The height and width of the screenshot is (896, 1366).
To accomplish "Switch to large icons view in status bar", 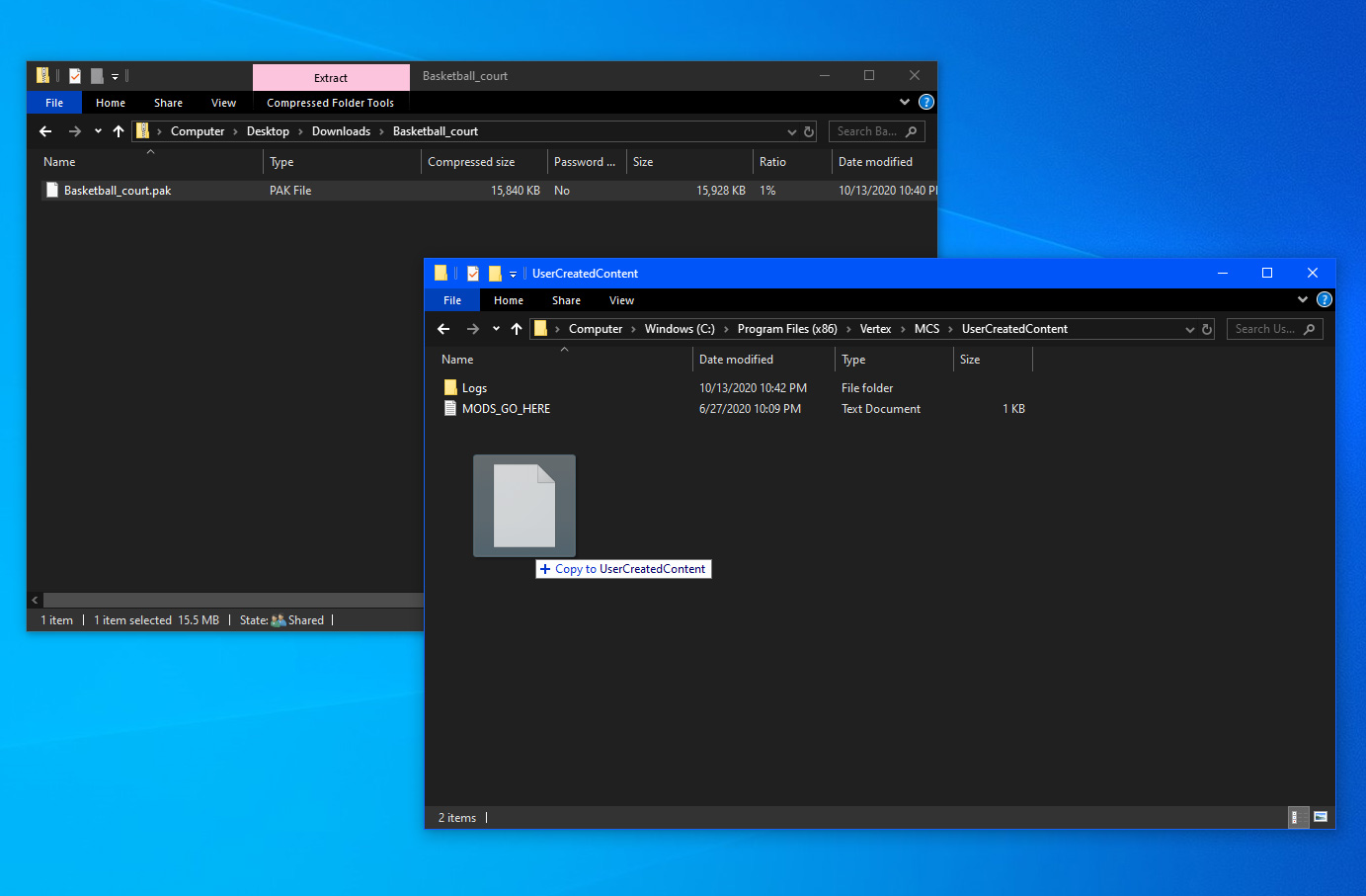I will 1321,817.
